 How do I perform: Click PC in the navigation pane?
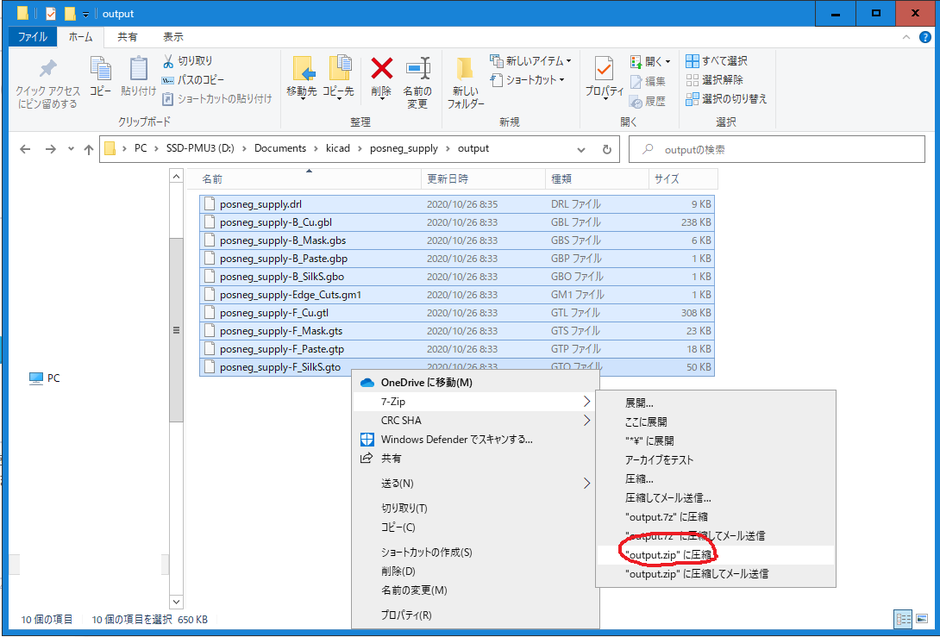46,378
